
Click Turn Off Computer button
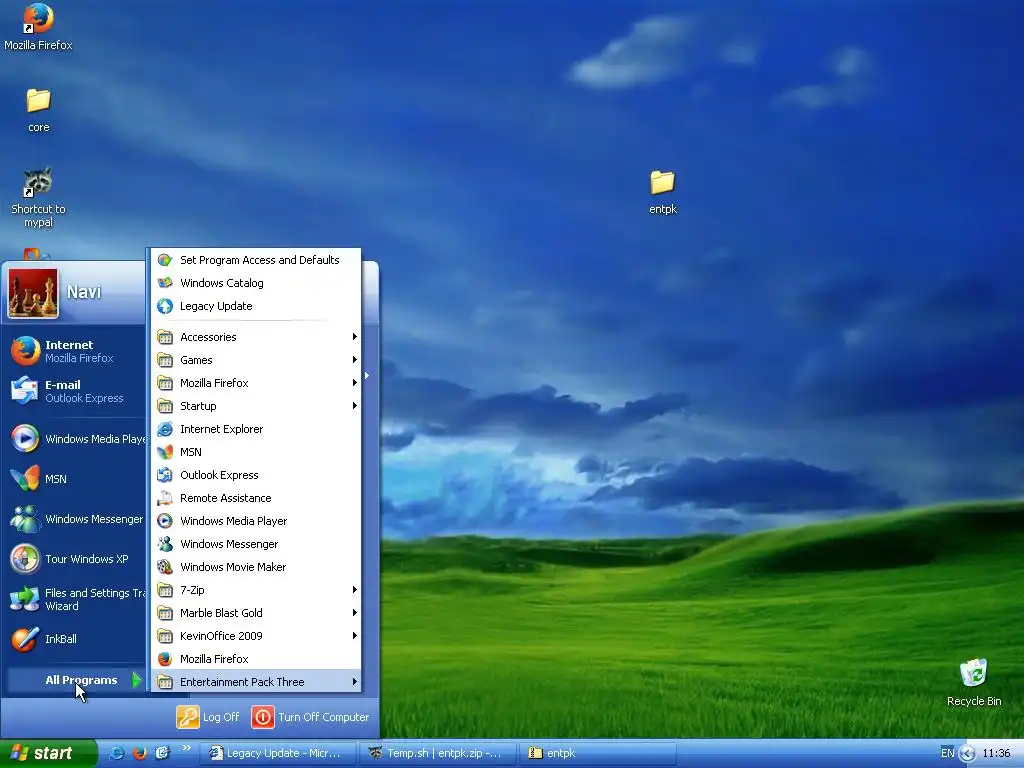point(310,717)
